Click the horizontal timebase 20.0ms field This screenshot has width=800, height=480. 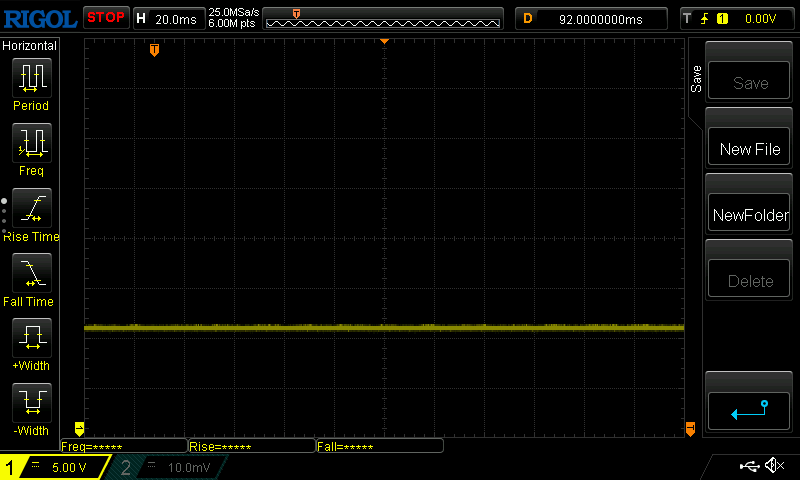pos(169,19)
